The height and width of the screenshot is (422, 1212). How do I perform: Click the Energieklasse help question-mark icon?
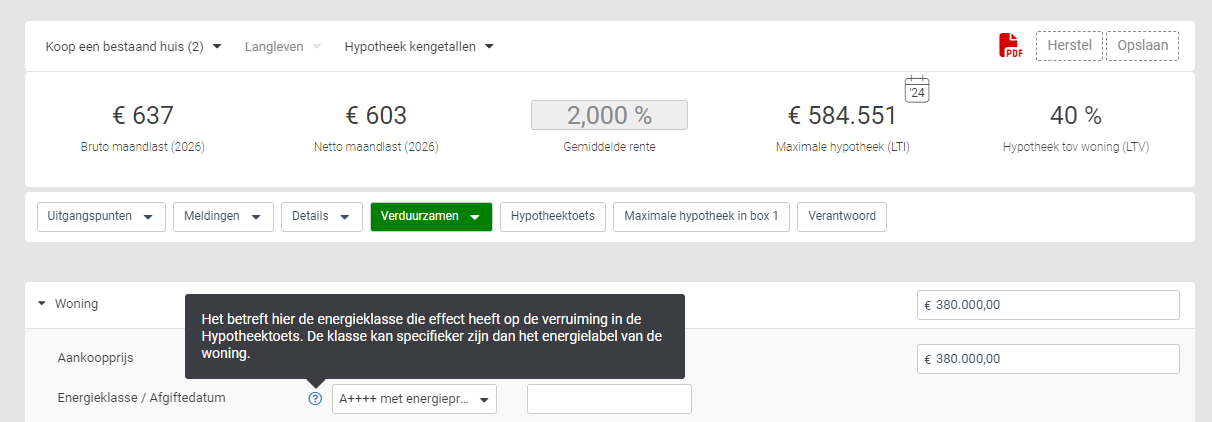315,398
